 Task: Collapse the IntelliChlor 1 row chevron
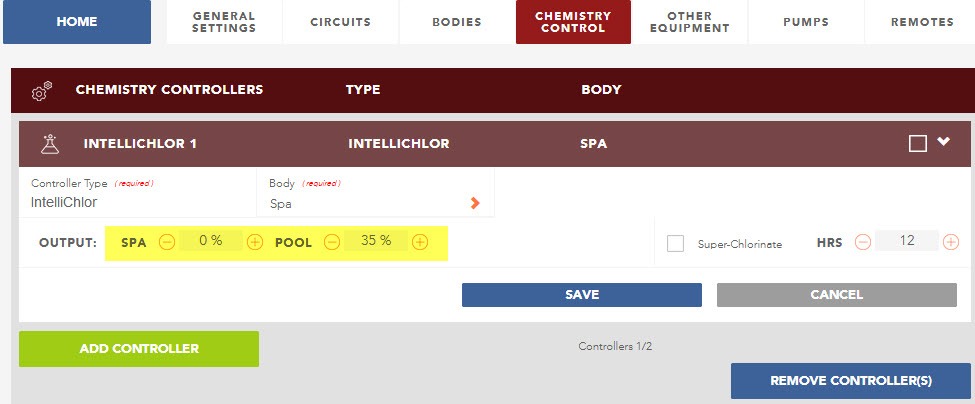pos(944,142)
